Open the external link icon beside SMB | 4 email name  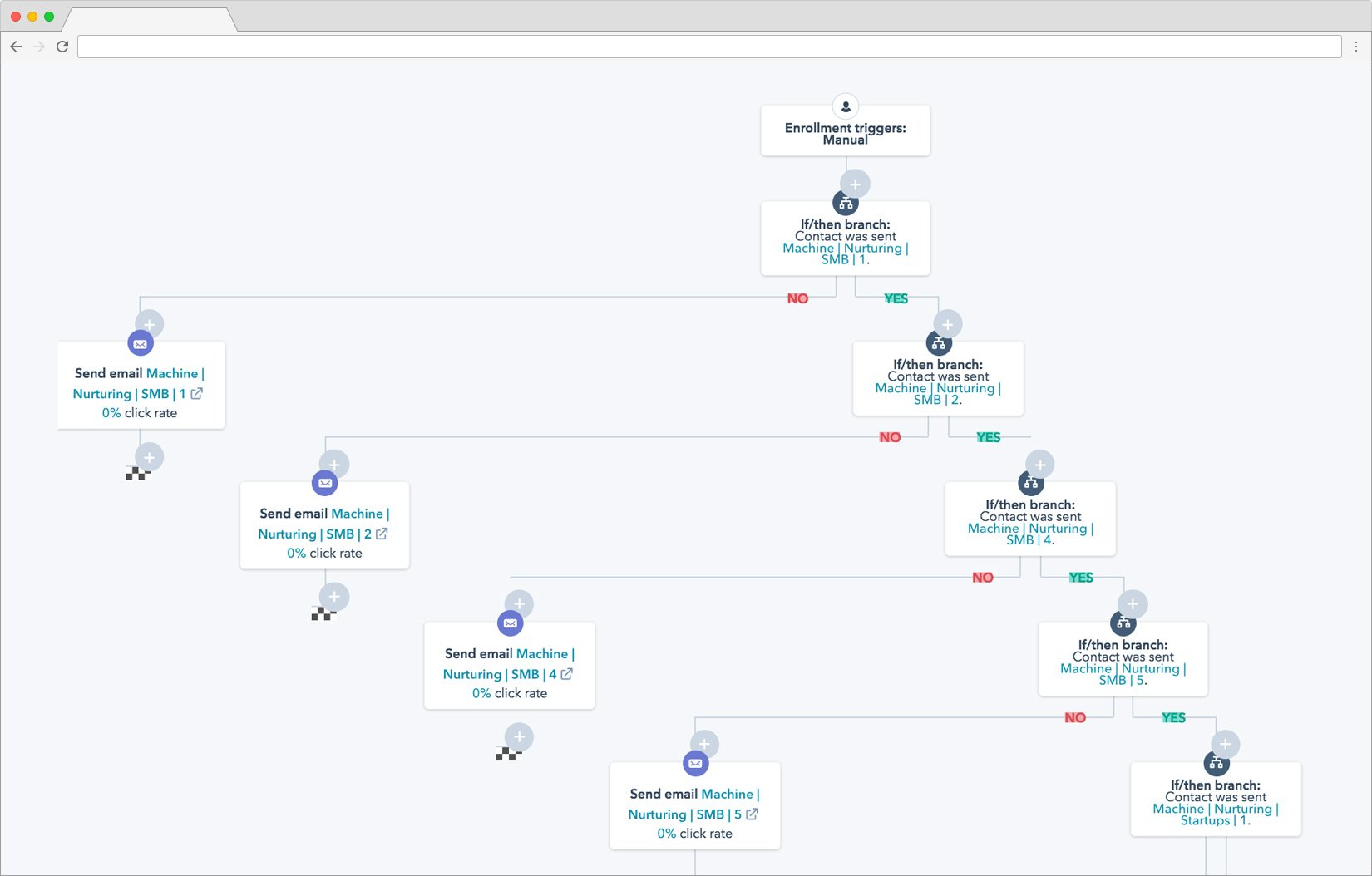[x=566, y=674]
